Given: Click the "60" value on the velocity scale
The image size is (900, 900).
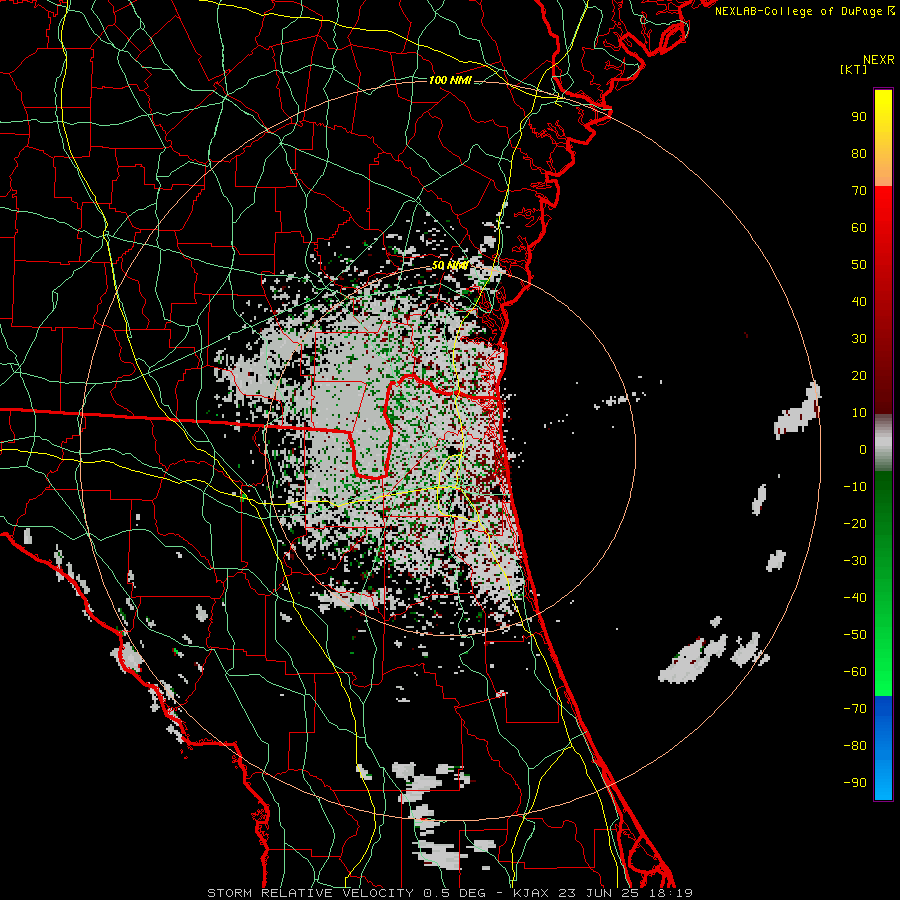Looking at the screenshot, I should point(859,228).
